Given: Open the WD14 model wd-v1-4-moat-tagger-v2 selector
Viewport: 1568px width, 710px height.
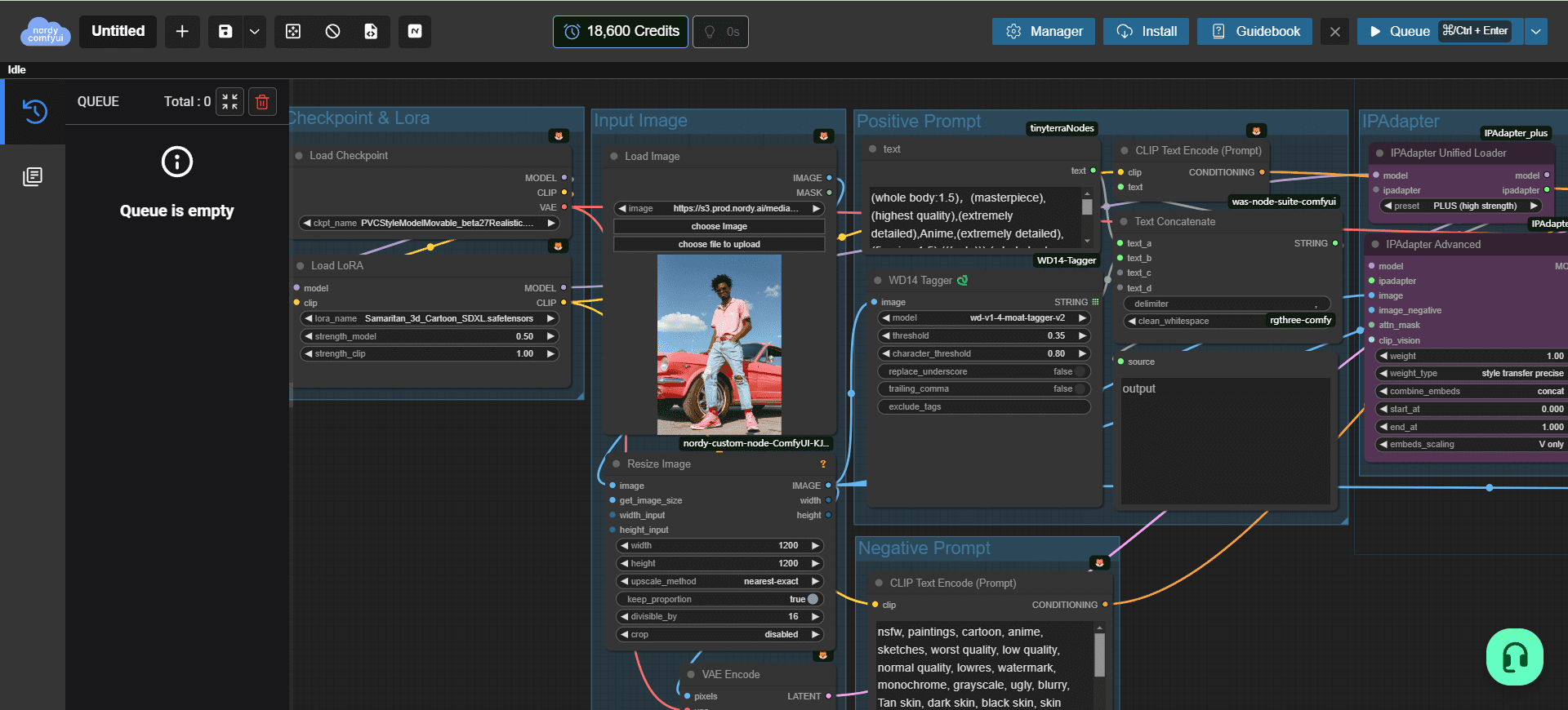Looking at the screenshot, I should tap(985, 317).
